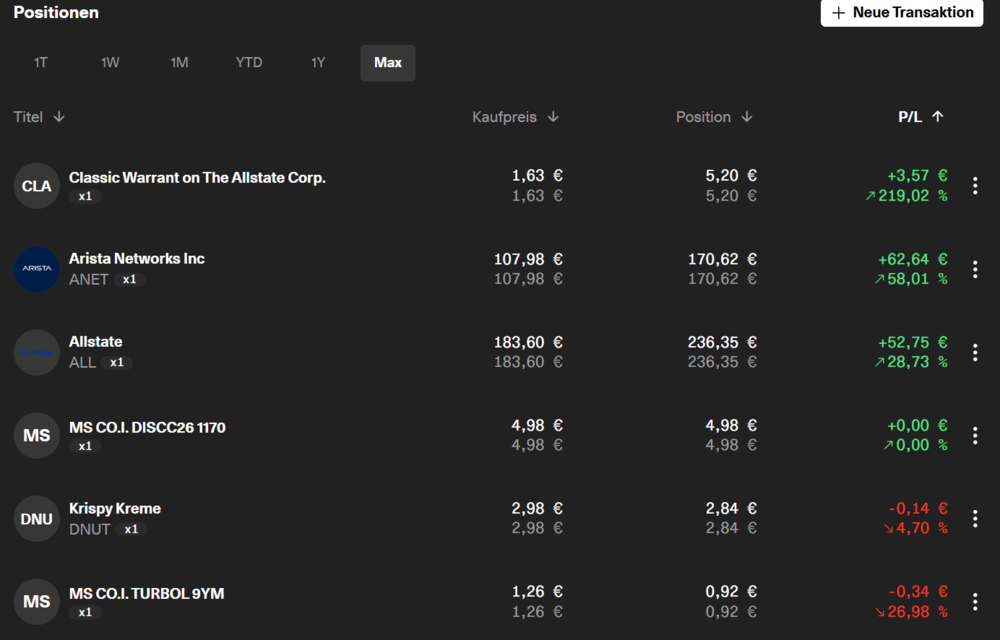Select the 1W time range tab
The image size is (1000, 640).
(x=110, y=62)
